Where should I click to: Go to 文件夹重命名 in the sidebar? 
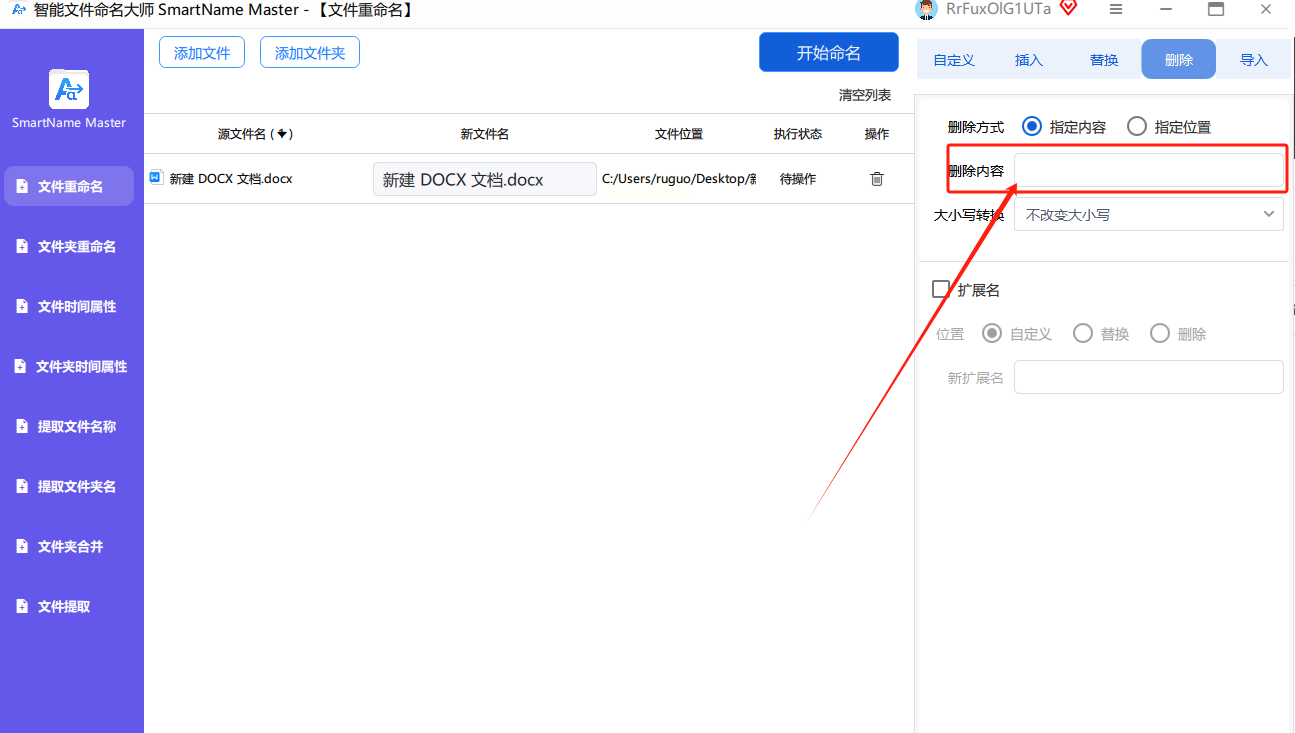69,246
